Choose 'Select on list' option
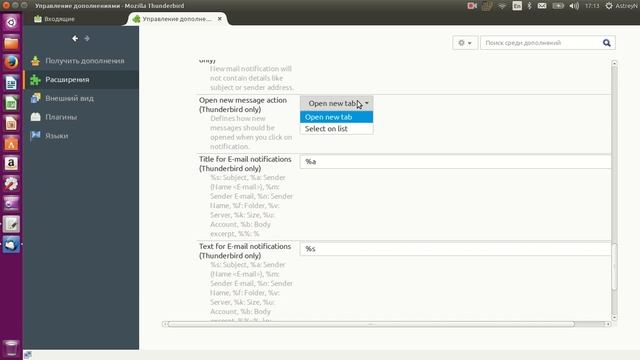 click(337, 129)
